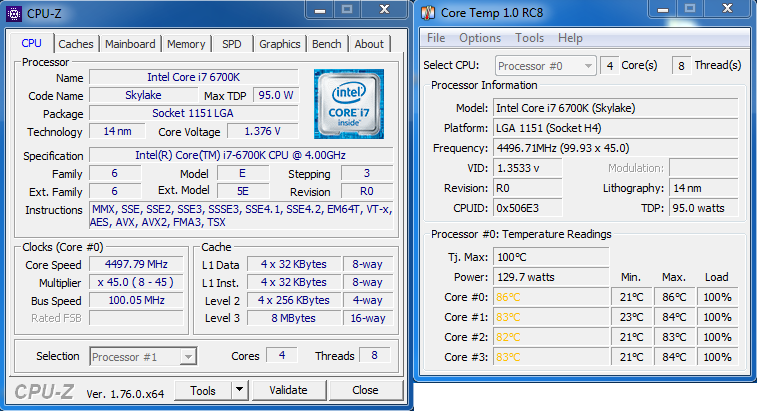The image size is (757, 411).
Task: Click the Ext. Model value 5E
Action: [242, 191]
